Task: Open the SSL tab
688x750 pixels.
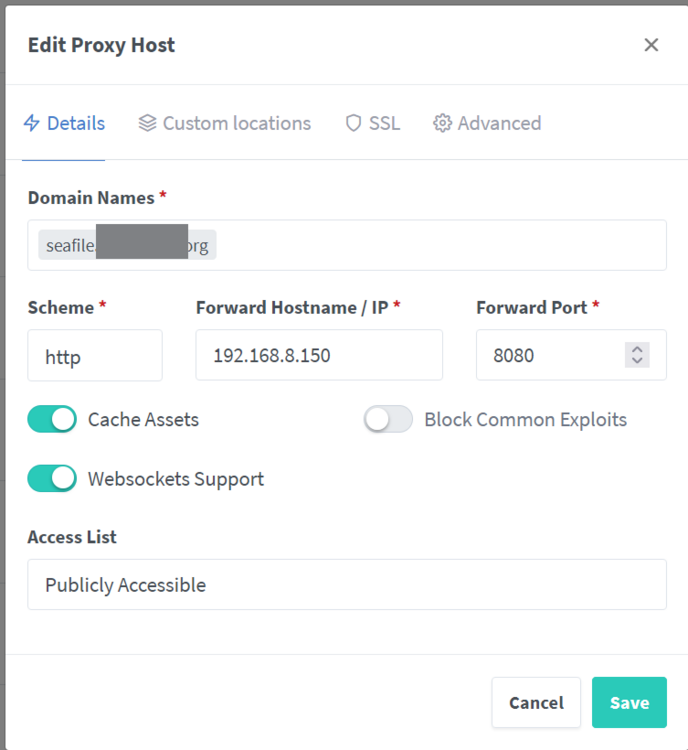Action: tap(373, 123)
